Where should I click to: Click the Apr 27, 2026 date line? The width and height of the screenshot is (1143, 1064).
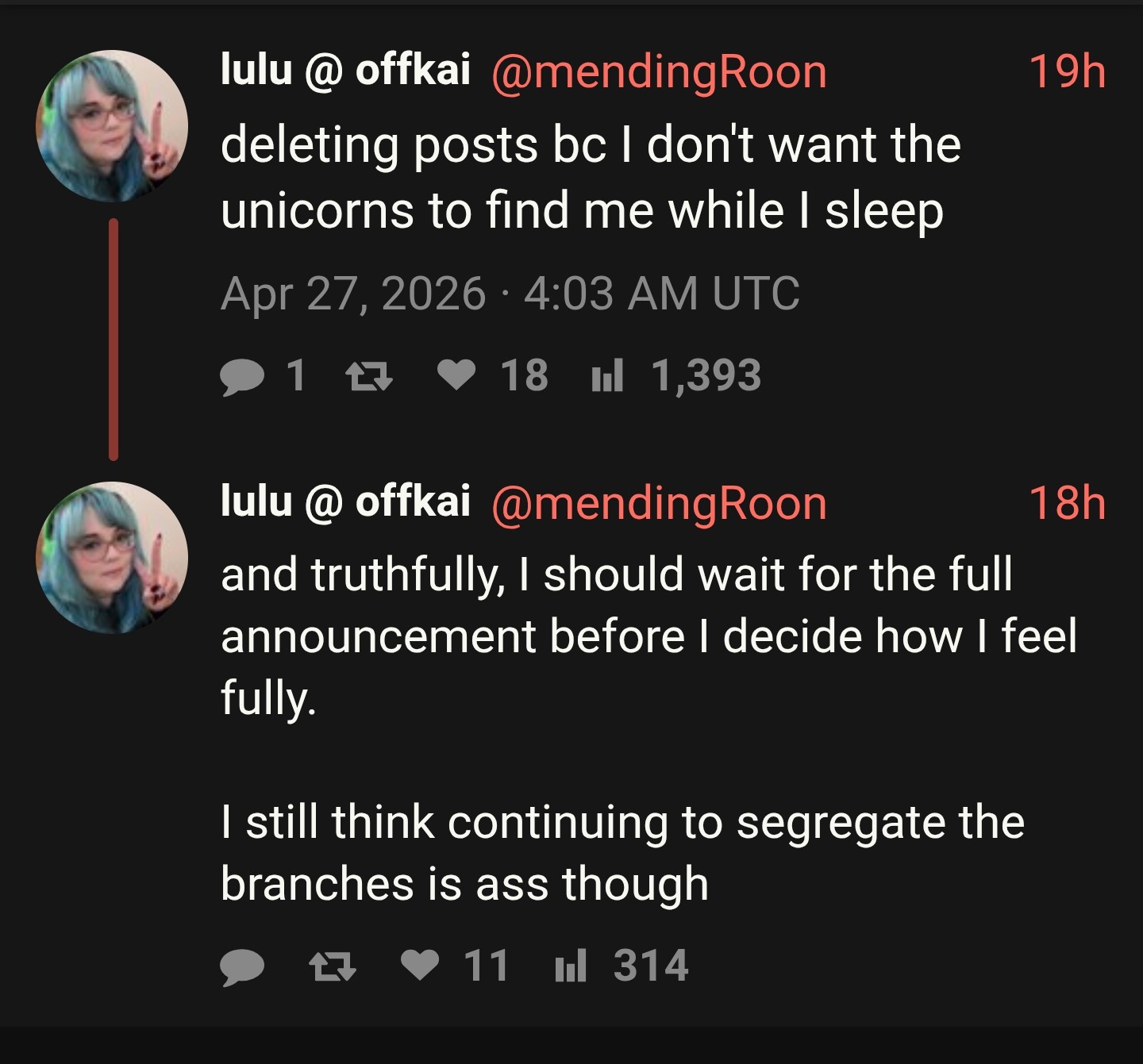tap(510, 294)
